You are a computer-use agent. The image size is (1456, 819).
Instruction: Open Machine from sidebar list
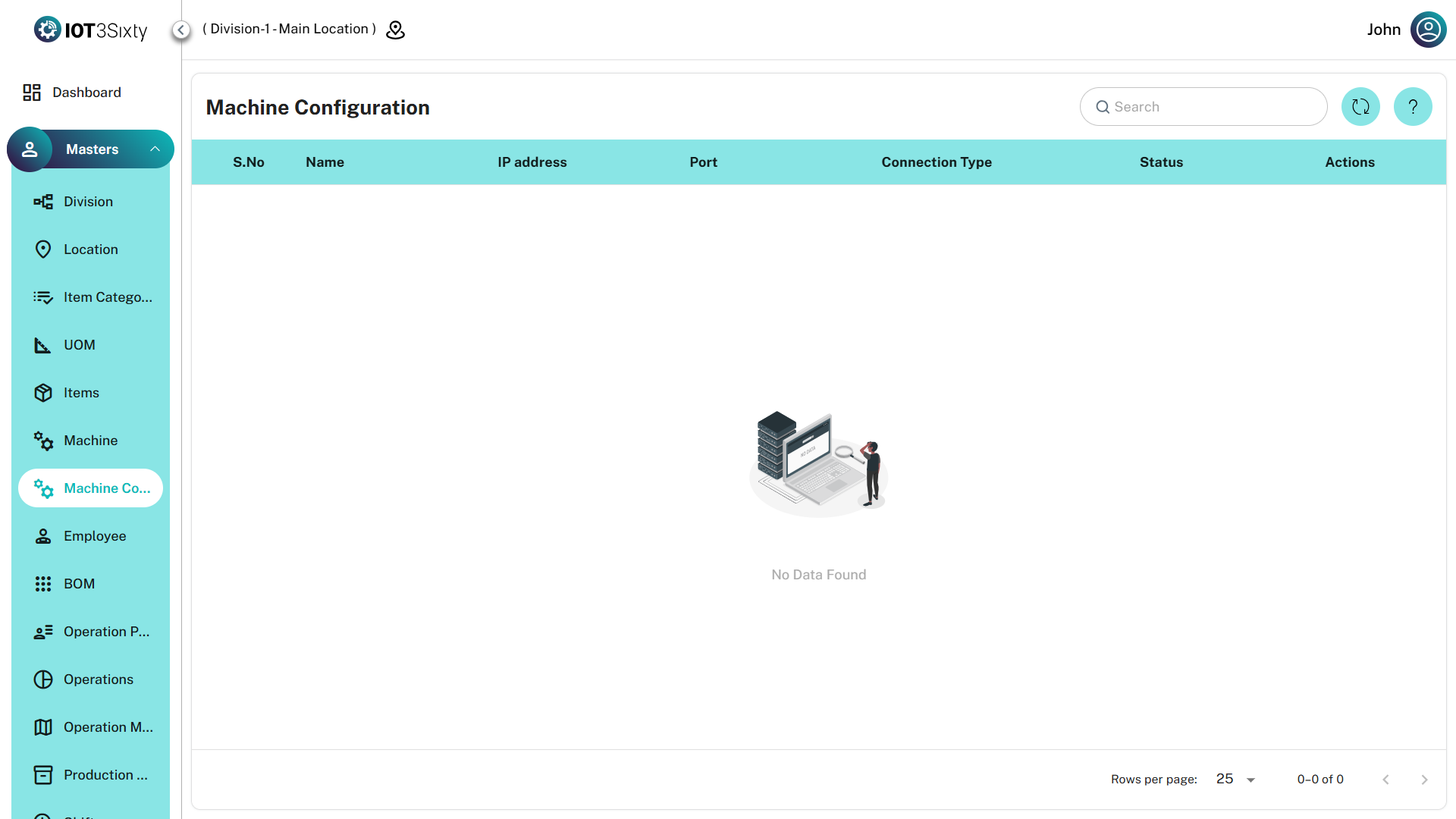(x=90, y=441)
